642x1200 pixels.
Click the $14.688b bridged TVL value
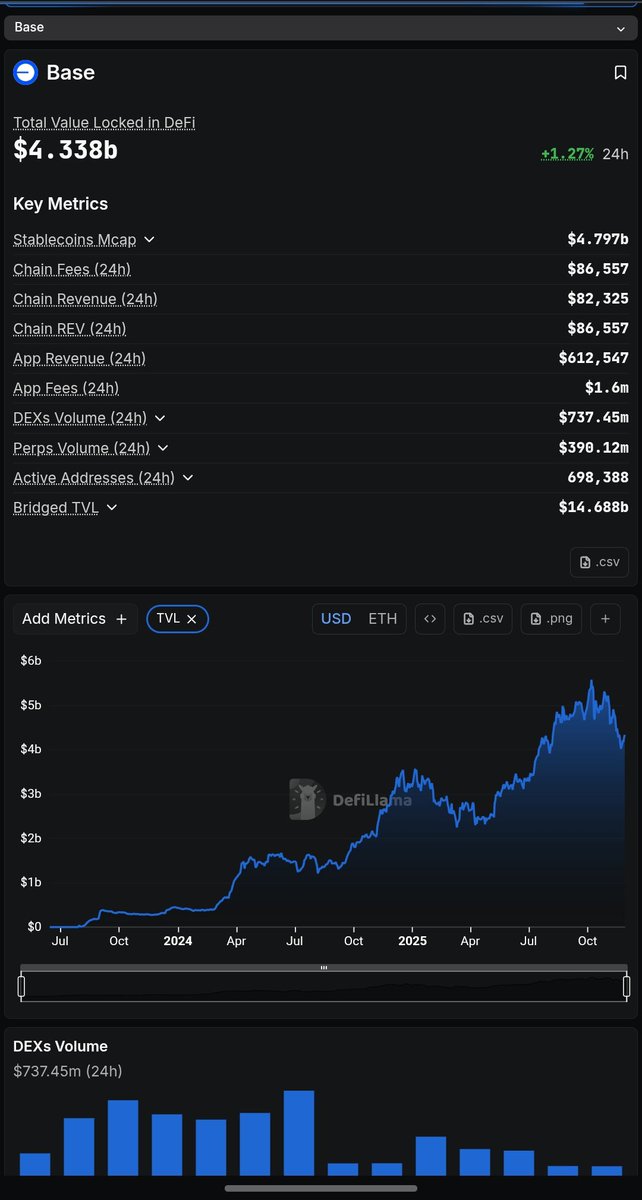point(594,508)
